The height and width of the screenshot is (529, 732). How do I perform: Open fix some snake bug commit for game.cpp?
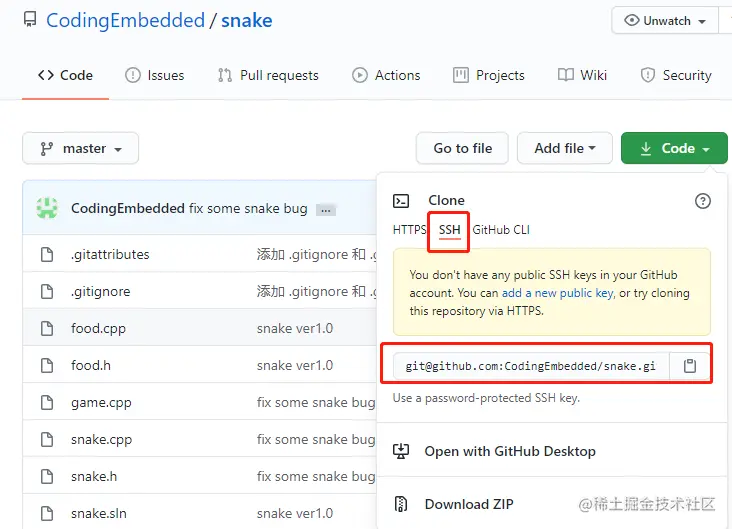point(316,402)
